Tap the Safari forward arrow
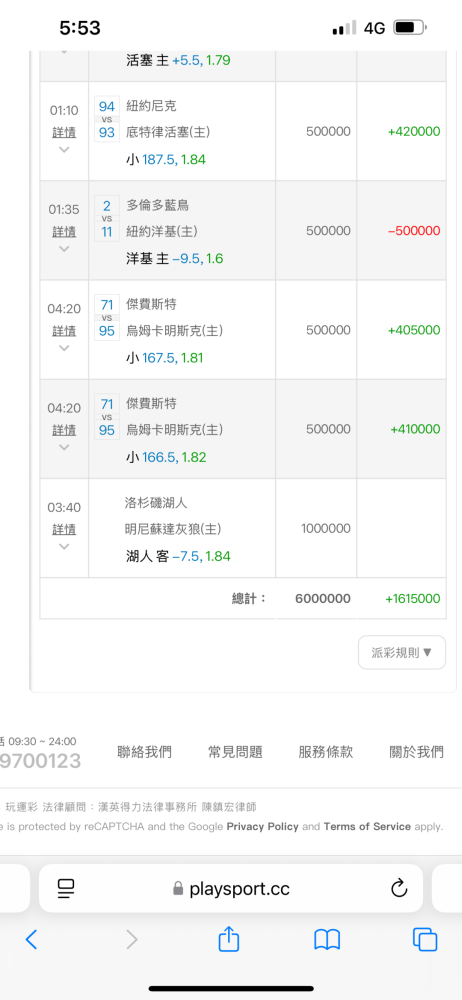 click(131, 939)
